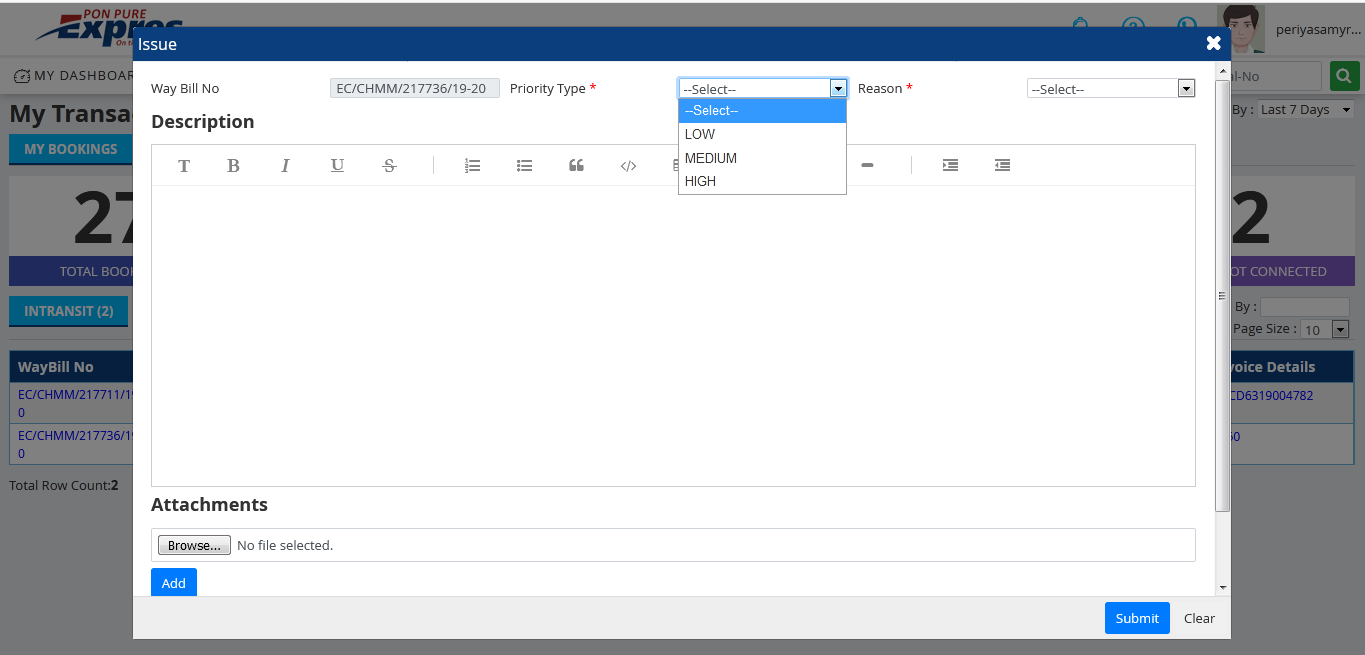Click the underline formatting icon
The width and height of the screenshot is (1365, 655).
337,166
